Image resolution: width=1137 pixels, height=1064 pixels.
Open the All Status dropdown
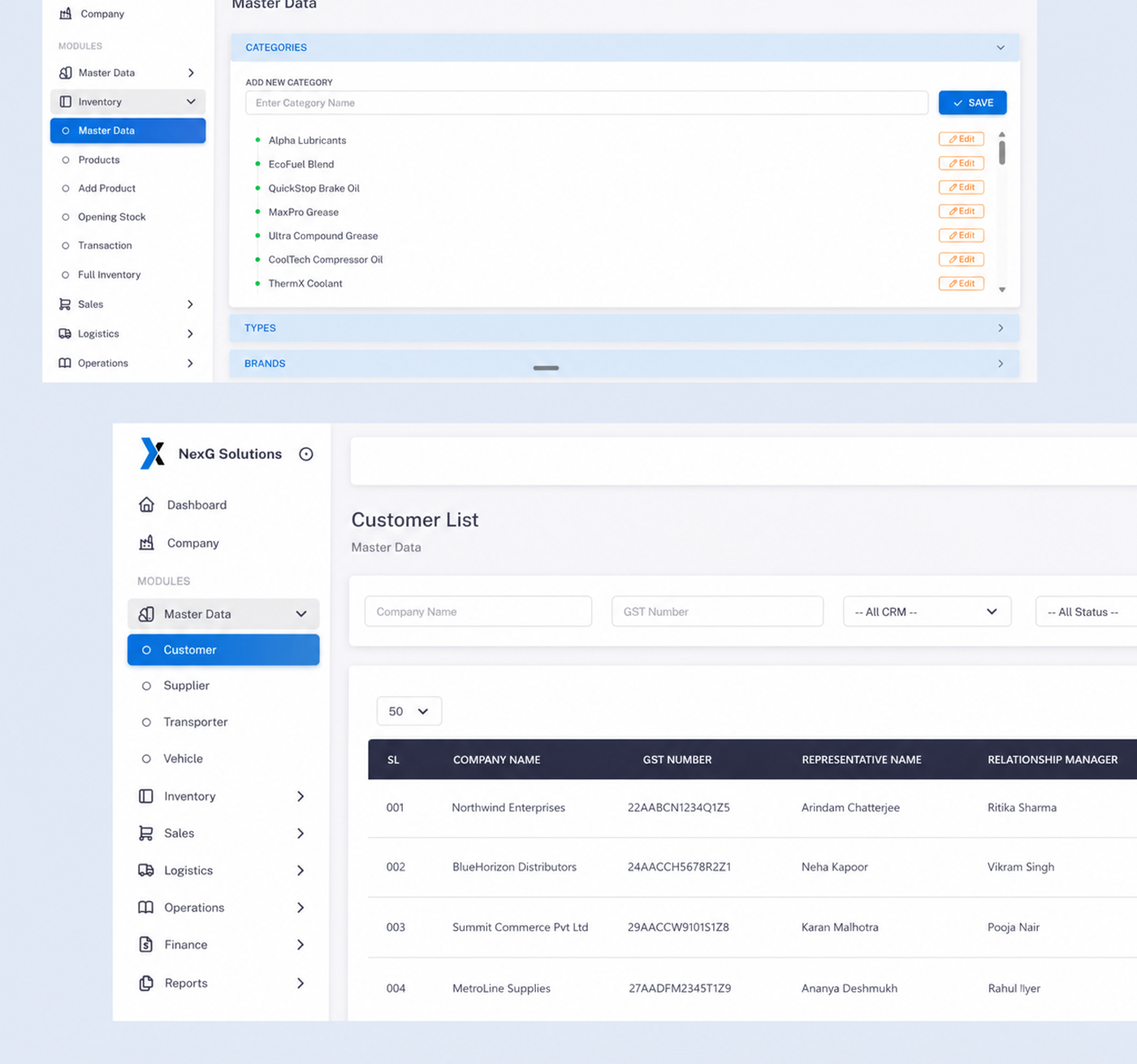pyautogui.click(x=1086, y=612)
